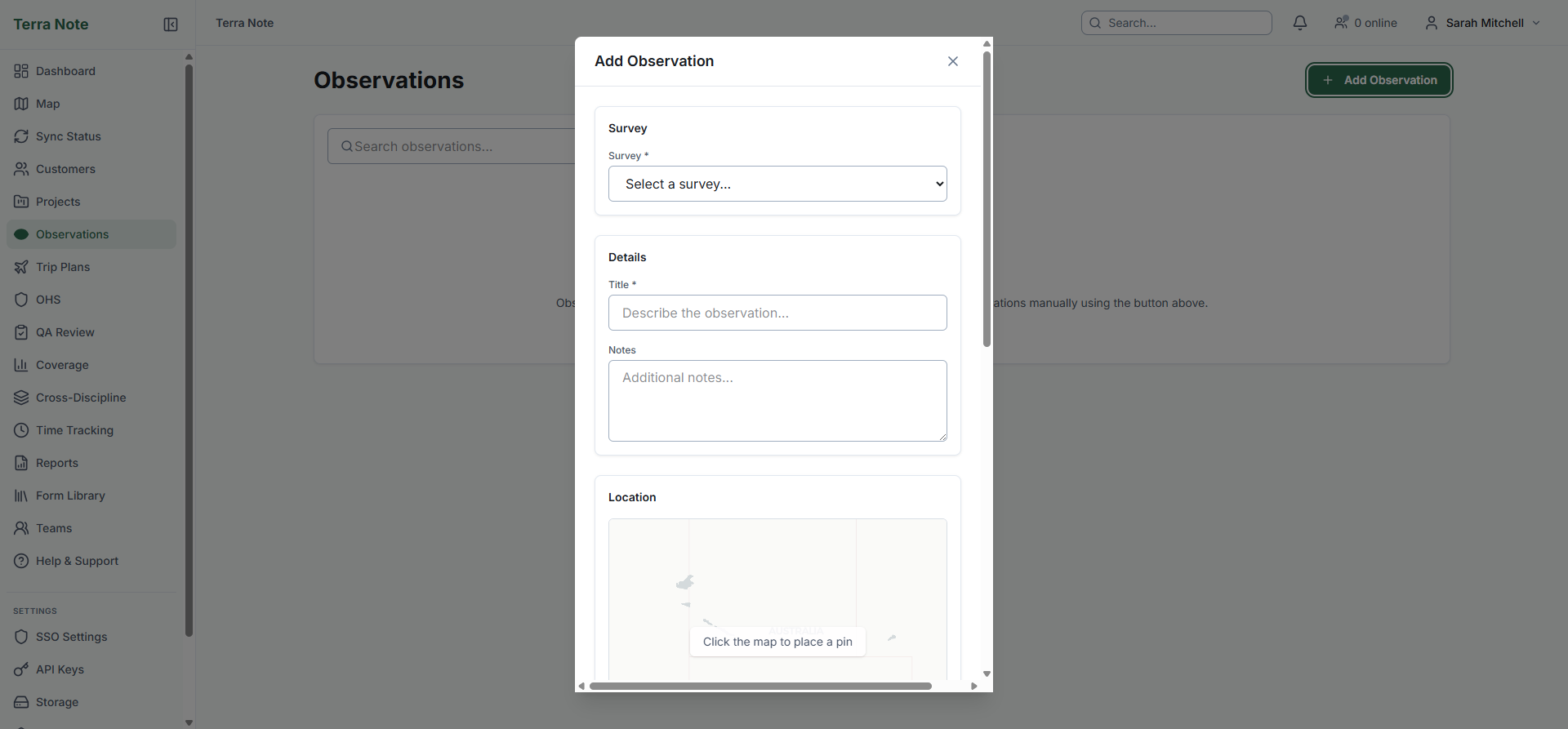Click the Sync Status refresh icon

tap(21, 136)
